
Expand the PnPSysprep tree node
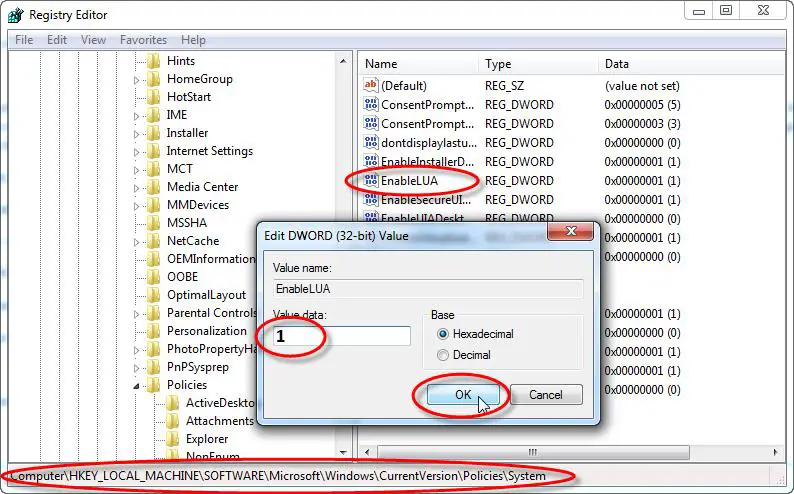click(x=136, y=368)
